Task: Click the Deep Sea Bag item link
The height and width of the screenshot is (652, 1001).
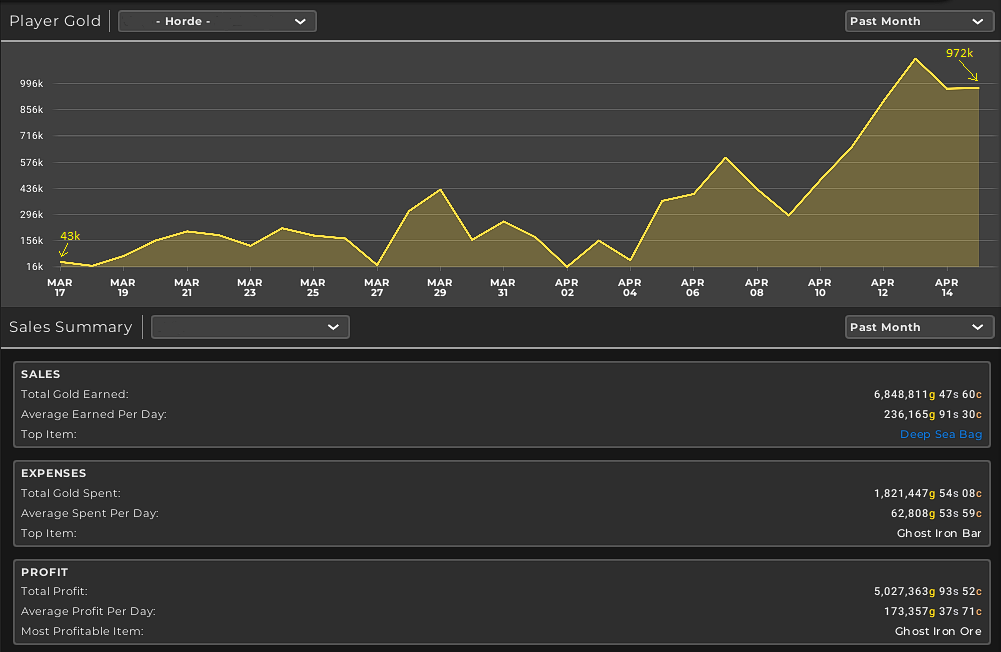Action: (941, 434)
